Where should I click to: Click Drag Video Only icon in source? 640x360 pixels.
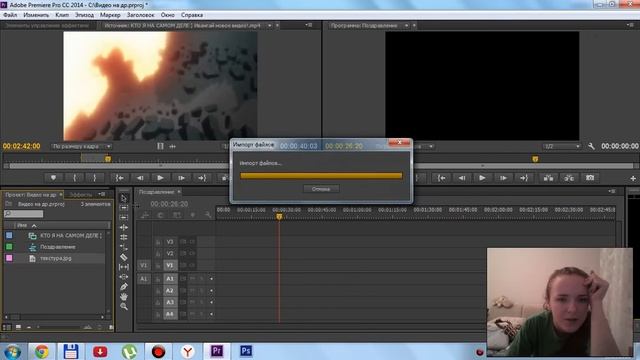pos(160,146)
